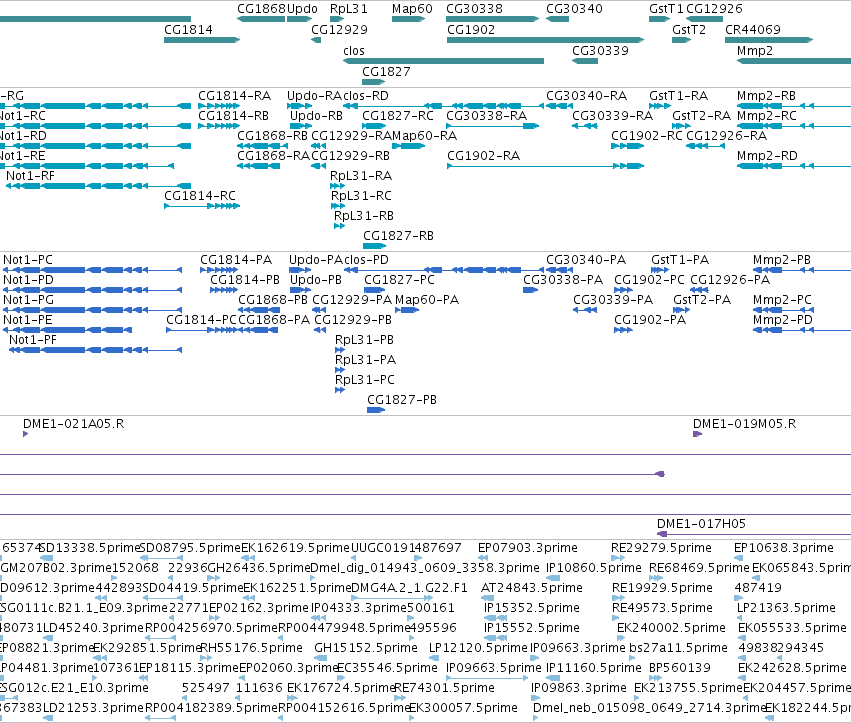
Task: Click the GstT2-PA protein label
Action: point(702,300)
